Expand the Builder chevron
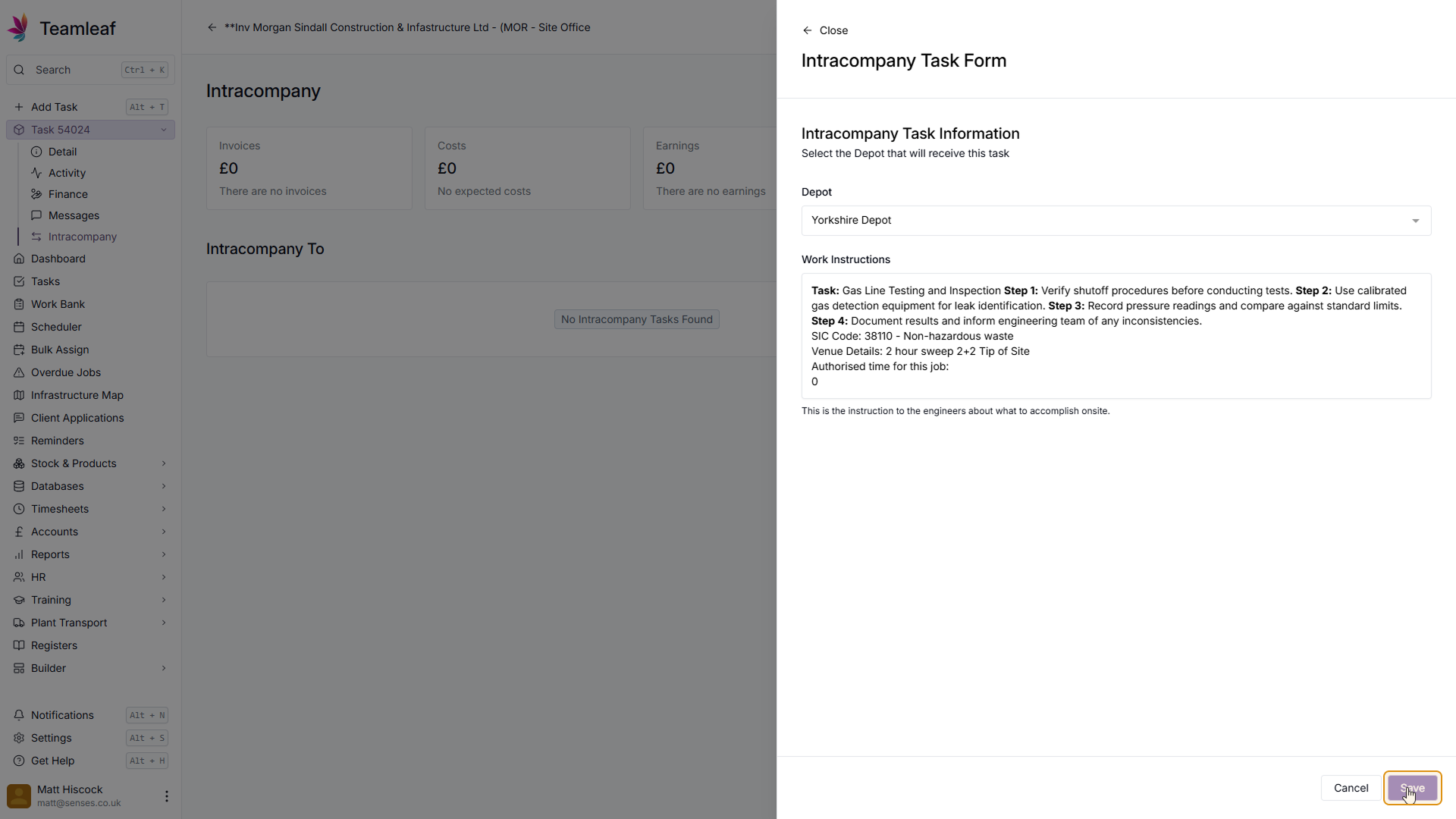 [164, 668]
